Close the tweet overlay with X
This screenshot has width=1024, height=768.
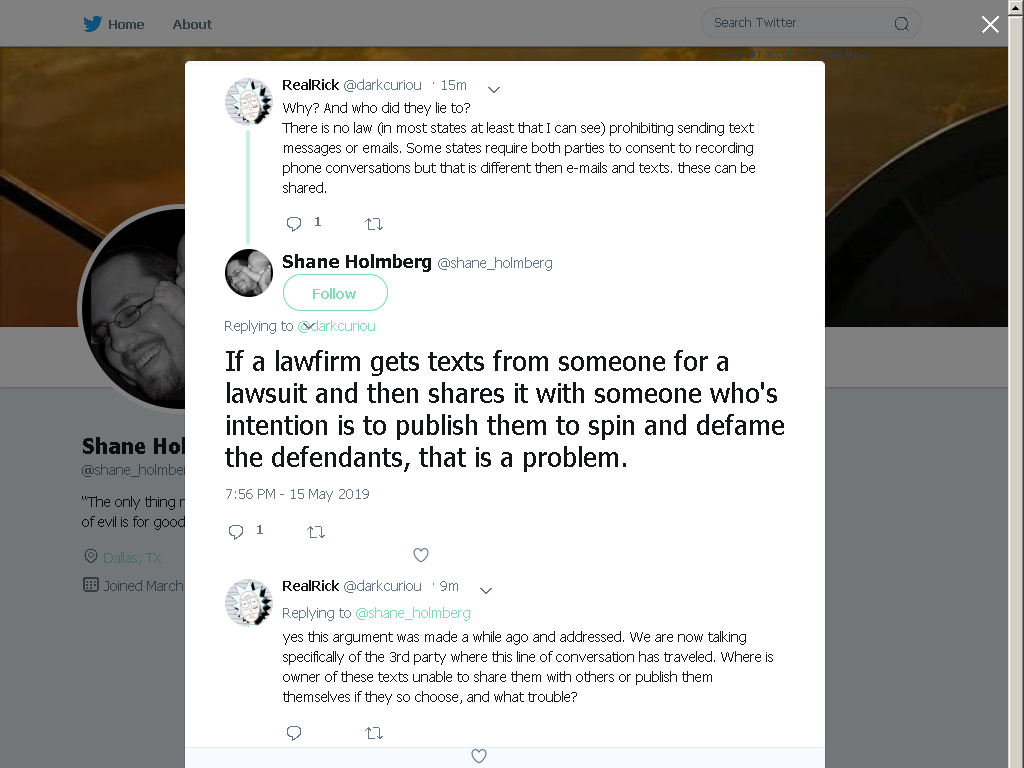(990, 24)
